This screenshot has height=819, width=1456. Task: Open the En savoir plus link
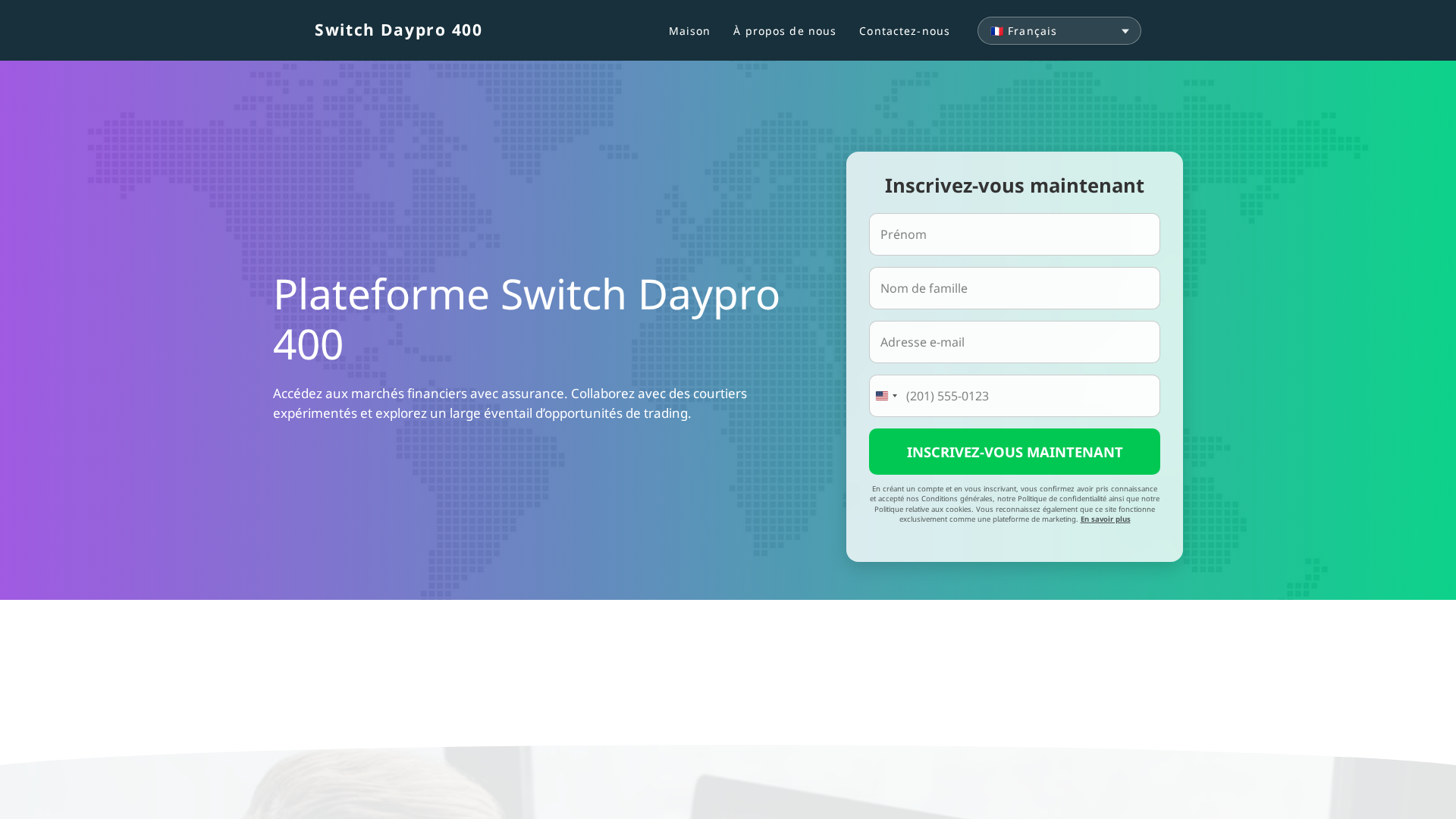(1106, 519)
